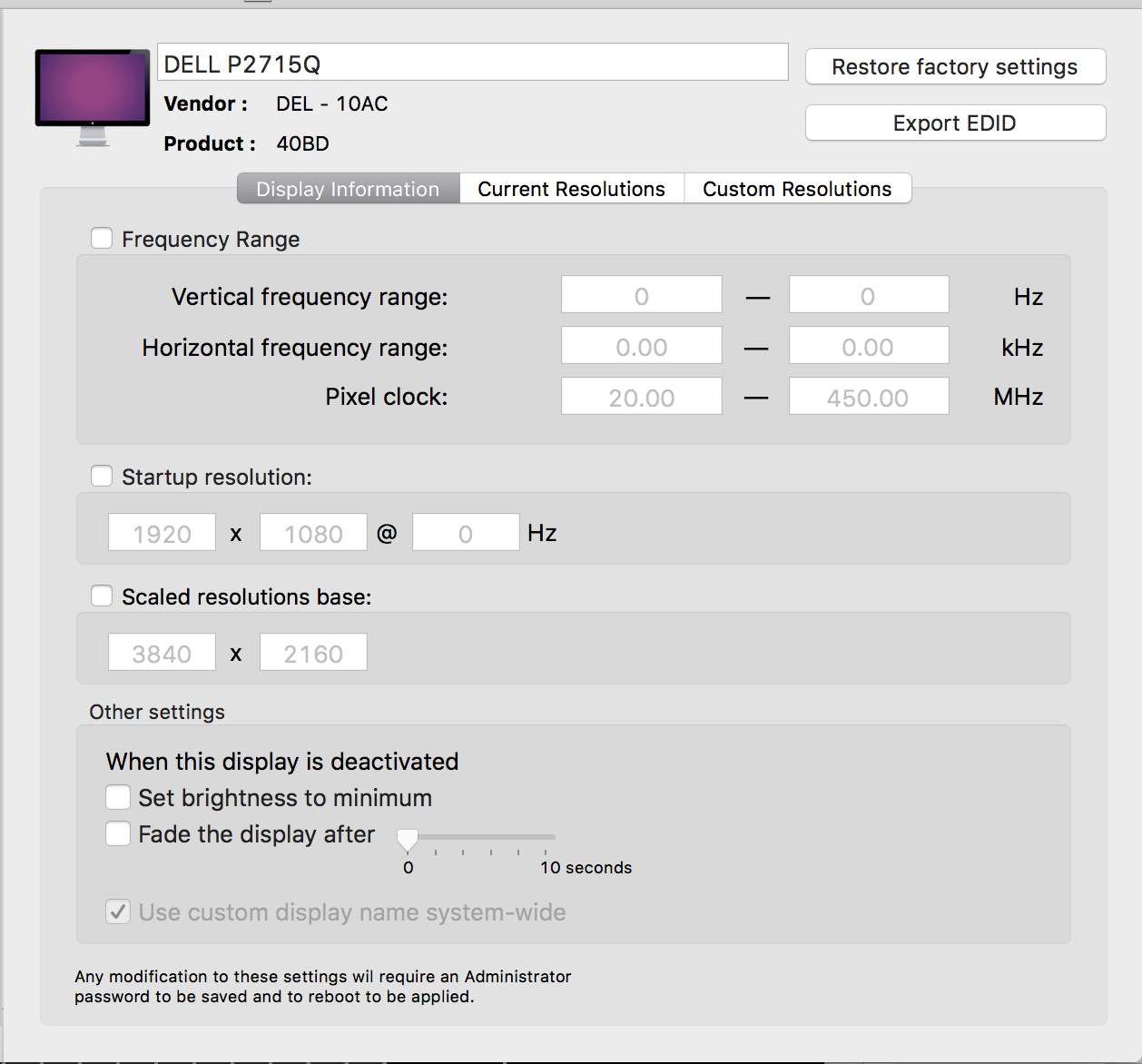The height and width of the screenshot is (1064, 1142).
Task: Click the fade delay slider thumb
Action: tap(409, 840)
